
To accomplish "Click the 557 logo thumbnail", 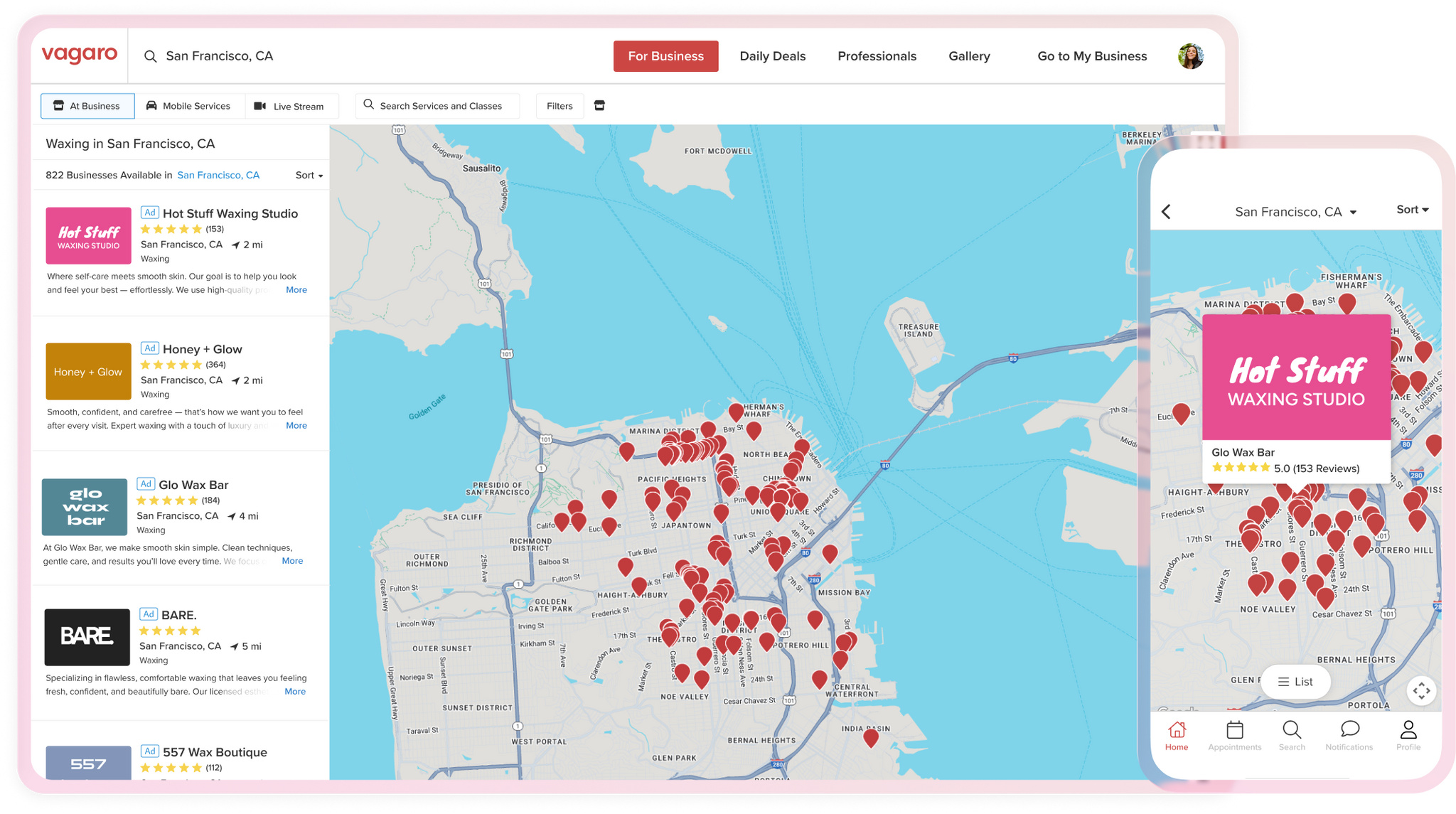I will (x=88, y=763).
